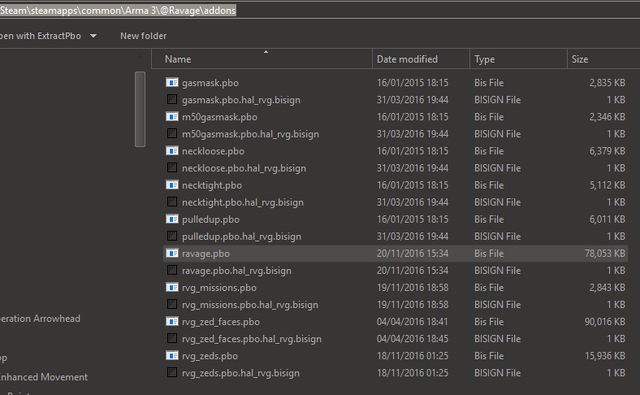
Task: Click the pulledup.pbo.hal_rvg.bisign file icon
Action: (x=172, y=236)
